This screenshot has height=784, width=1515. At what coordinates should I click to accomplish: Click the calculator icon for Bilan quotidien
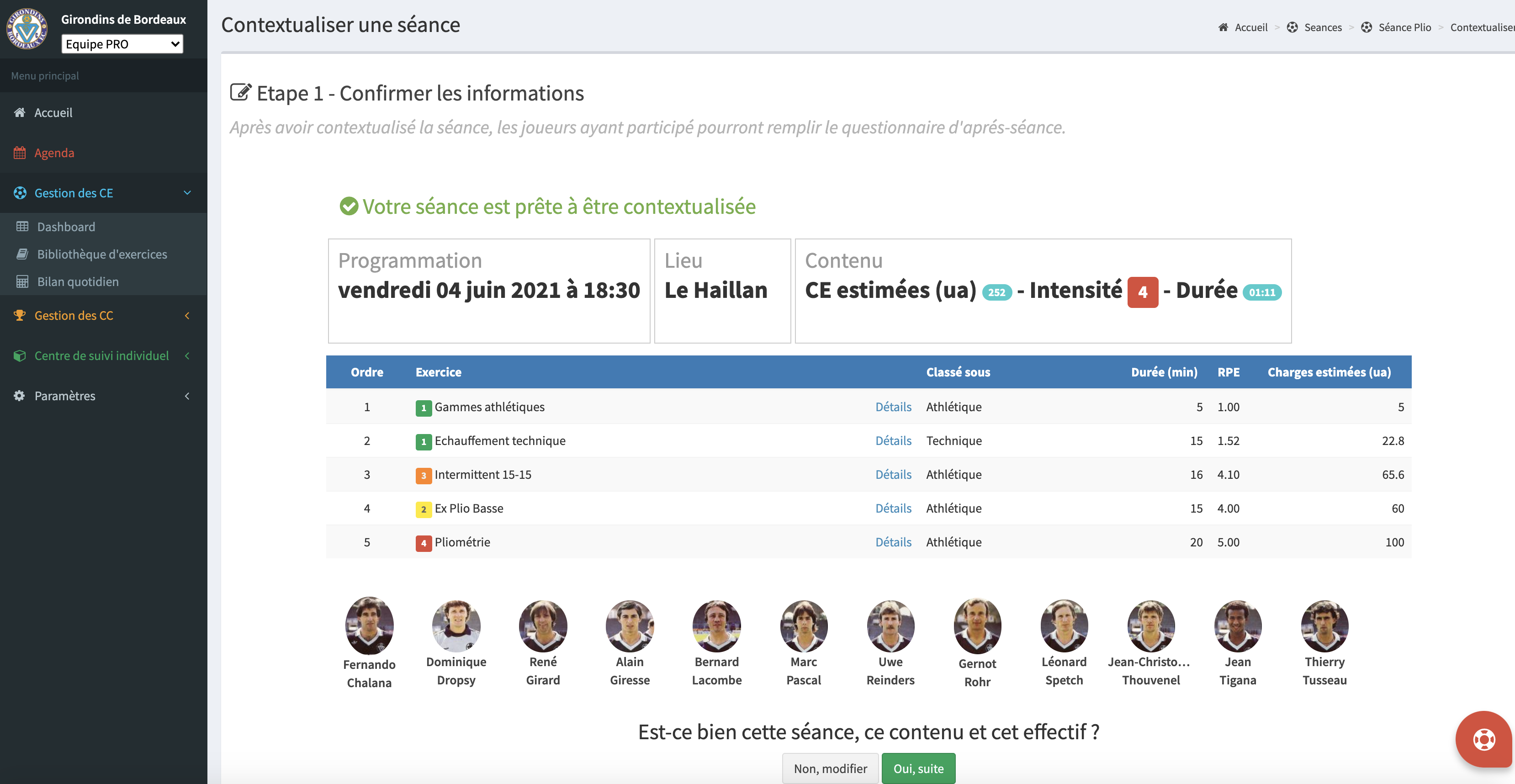click(22, 282)
